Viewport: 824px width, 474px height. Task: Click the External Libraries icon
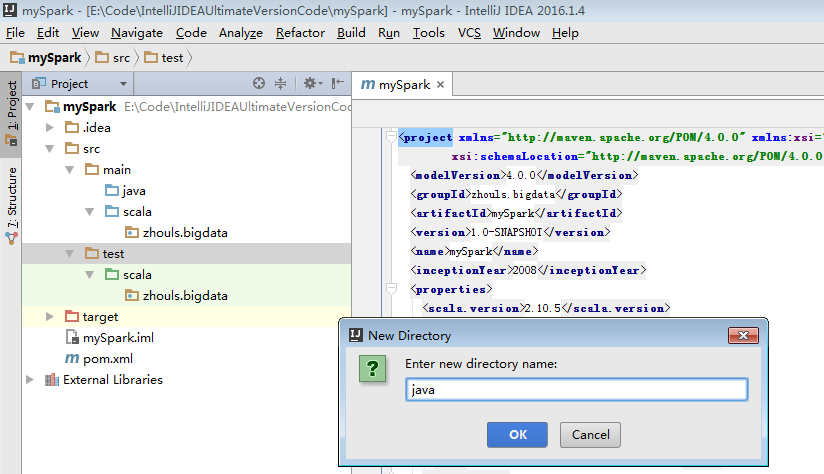[x=52, y=379]
